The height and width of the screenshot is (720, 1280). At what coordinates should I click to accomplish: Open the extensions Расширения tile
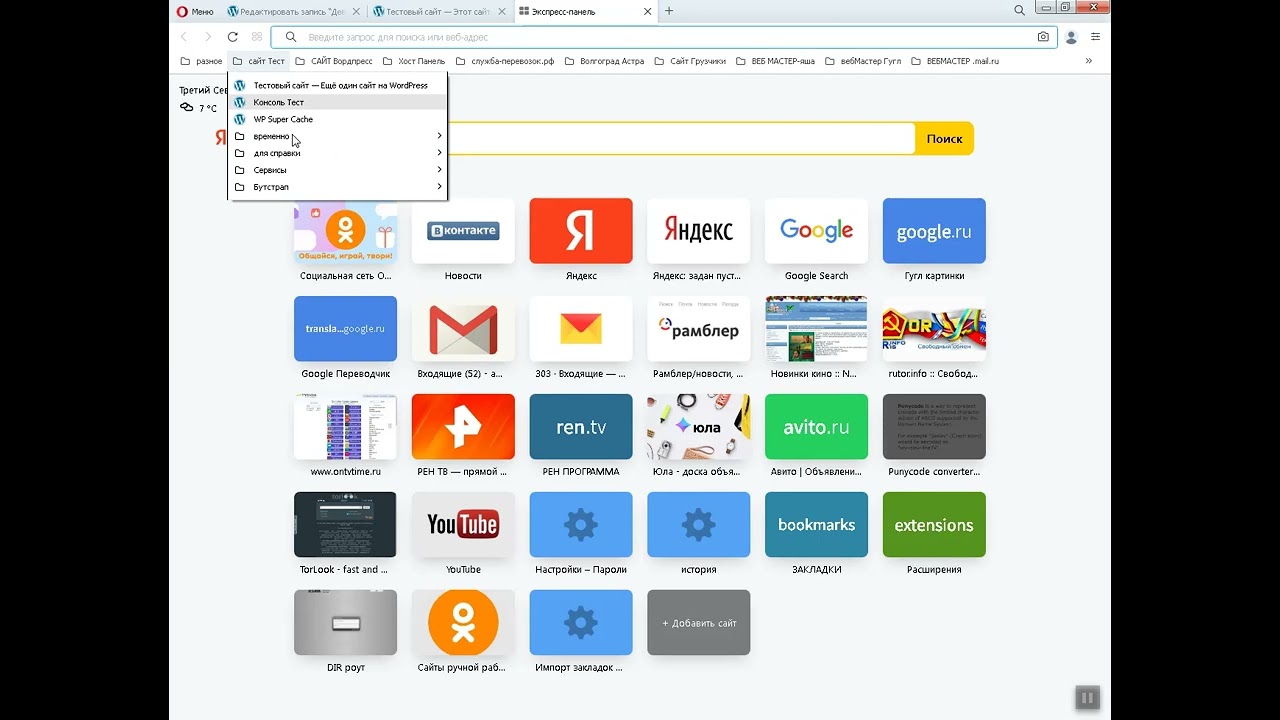click(934, 525)
